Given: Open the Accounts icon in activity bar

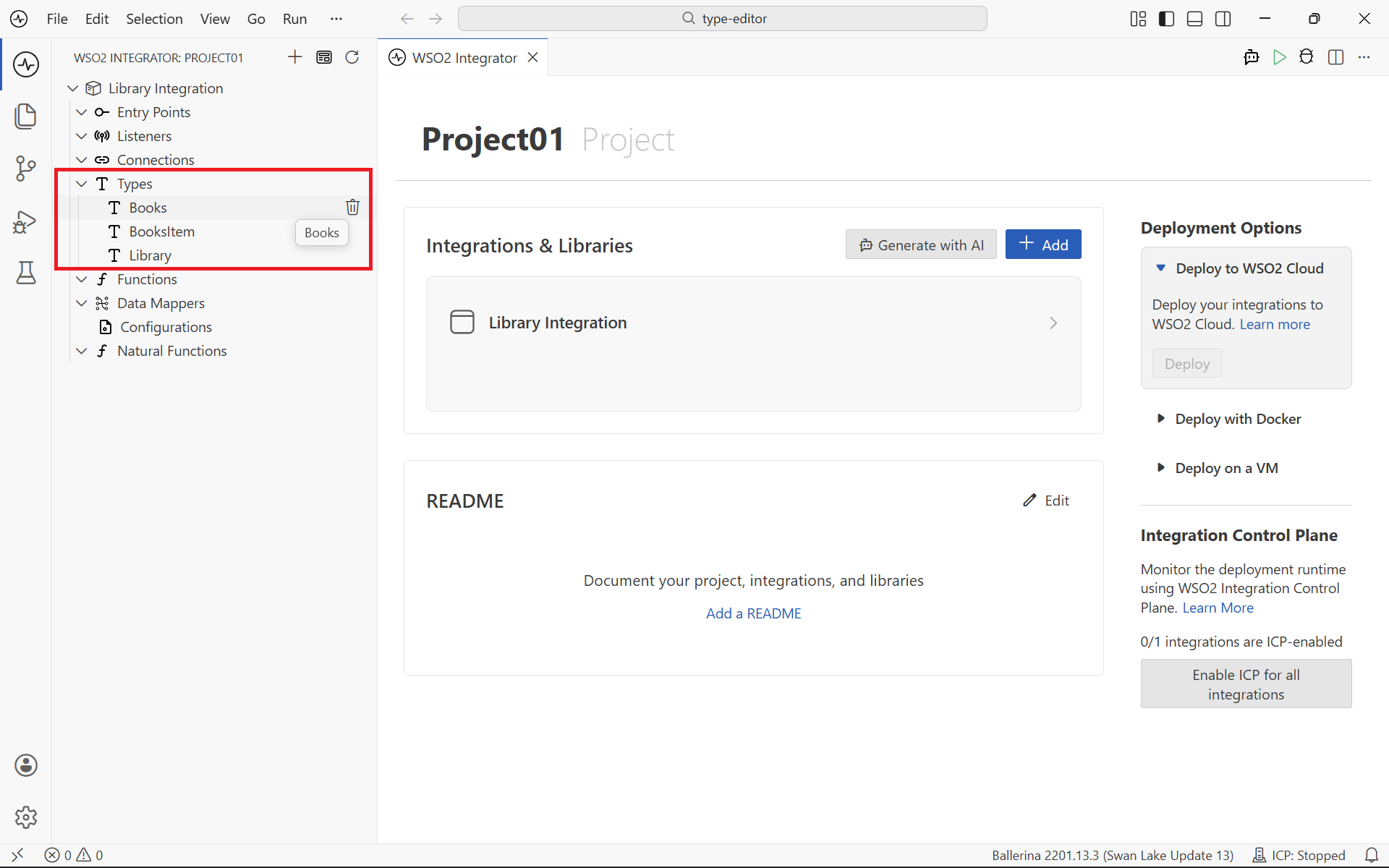Looking at the screenshot, I should 26,765.
